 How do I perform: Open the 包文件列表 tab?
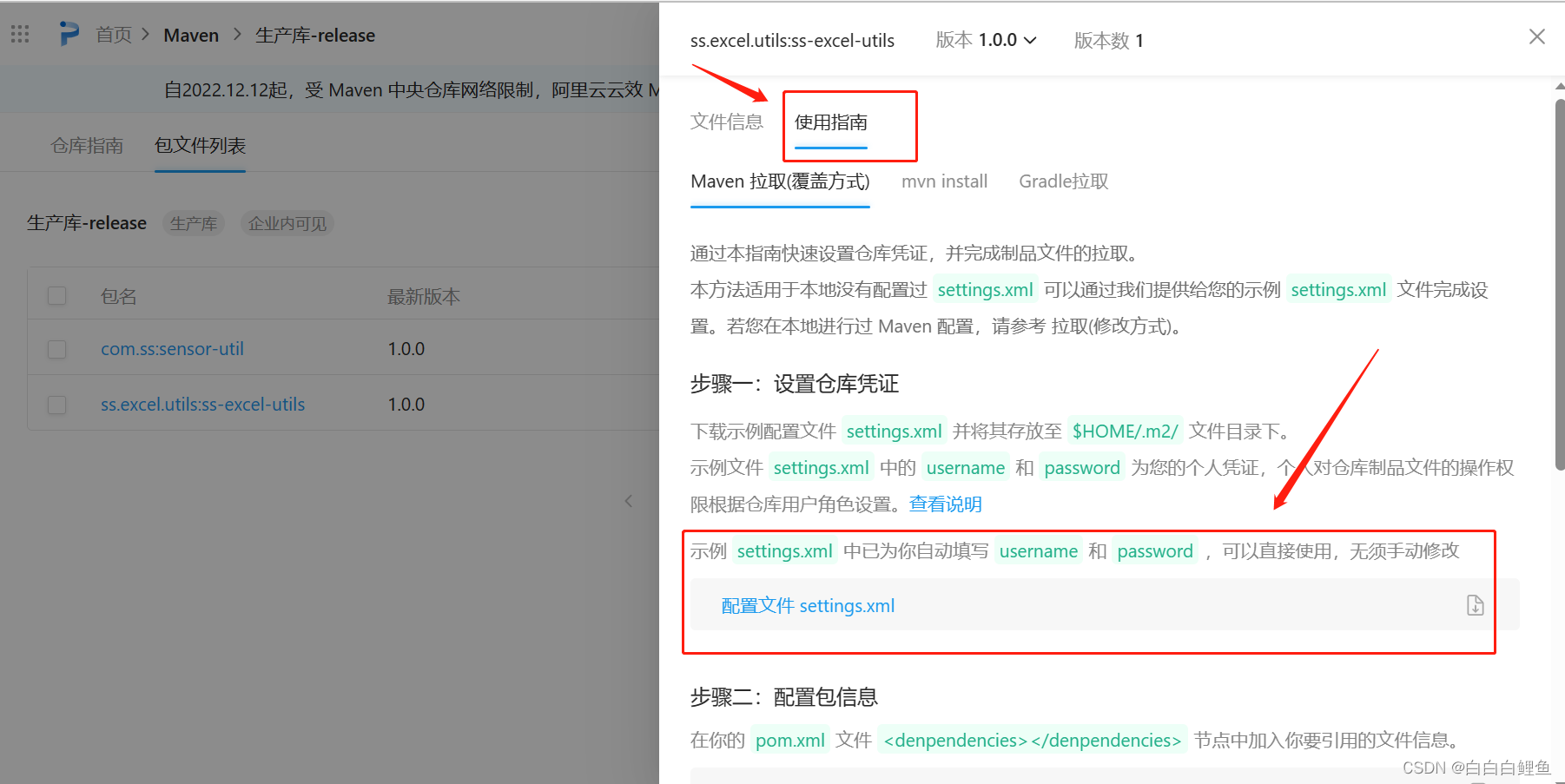200,145
